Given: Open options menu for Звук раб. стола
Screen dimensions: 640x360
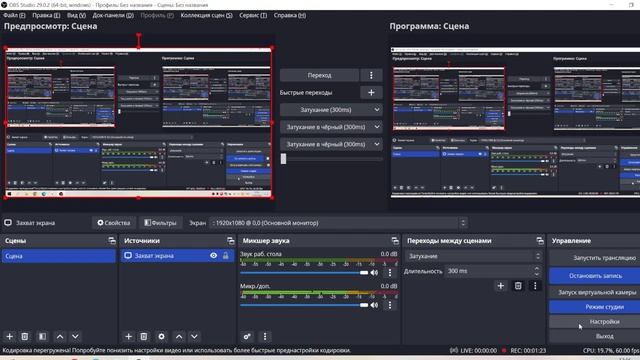Looking at the screenshot, I should (x=390, y=272).
